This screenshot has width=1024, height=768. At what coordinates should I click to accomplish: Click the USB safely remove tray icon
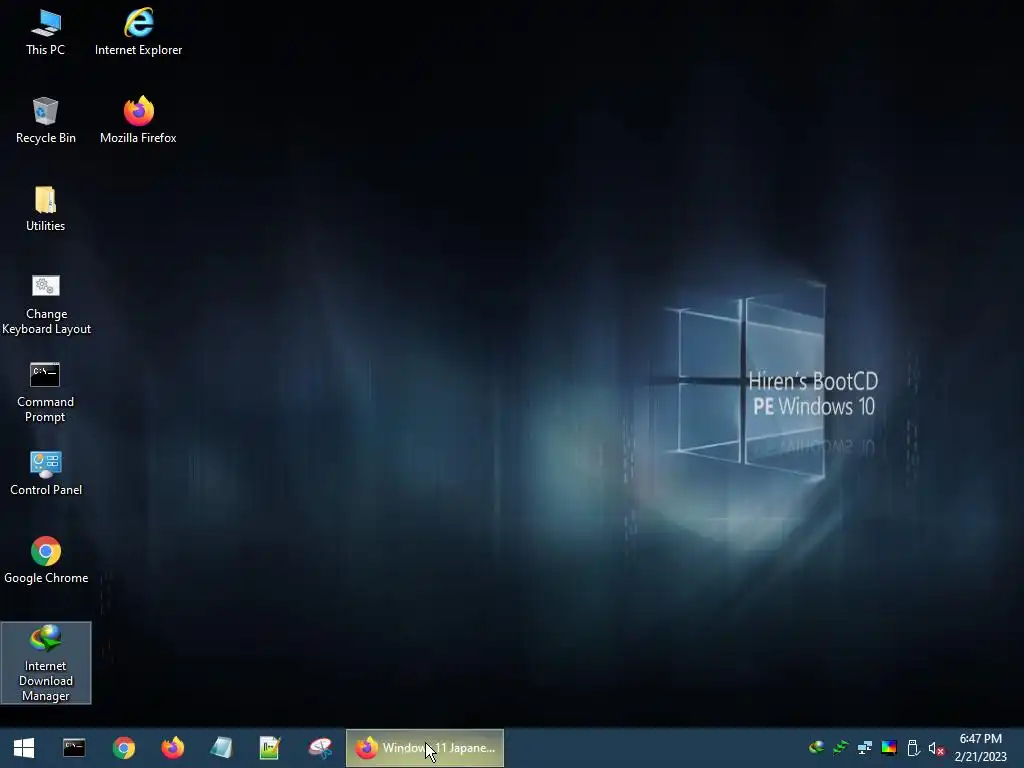pos(914,747)
